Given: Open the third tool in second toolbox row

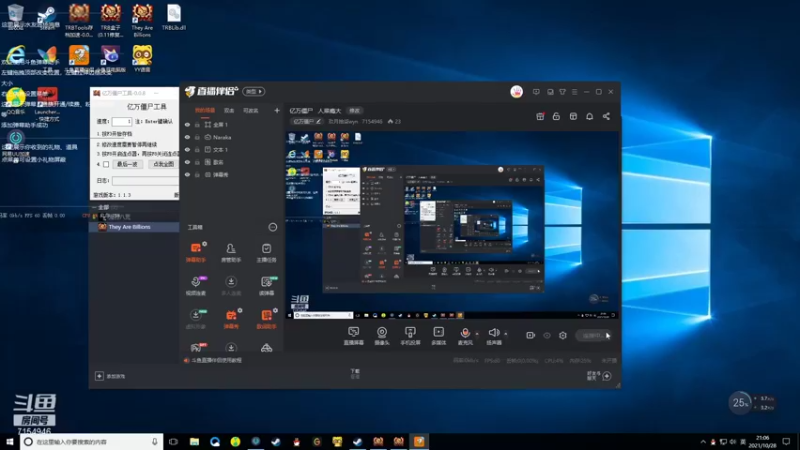Looking at the screenshot, I should (266, 286).
